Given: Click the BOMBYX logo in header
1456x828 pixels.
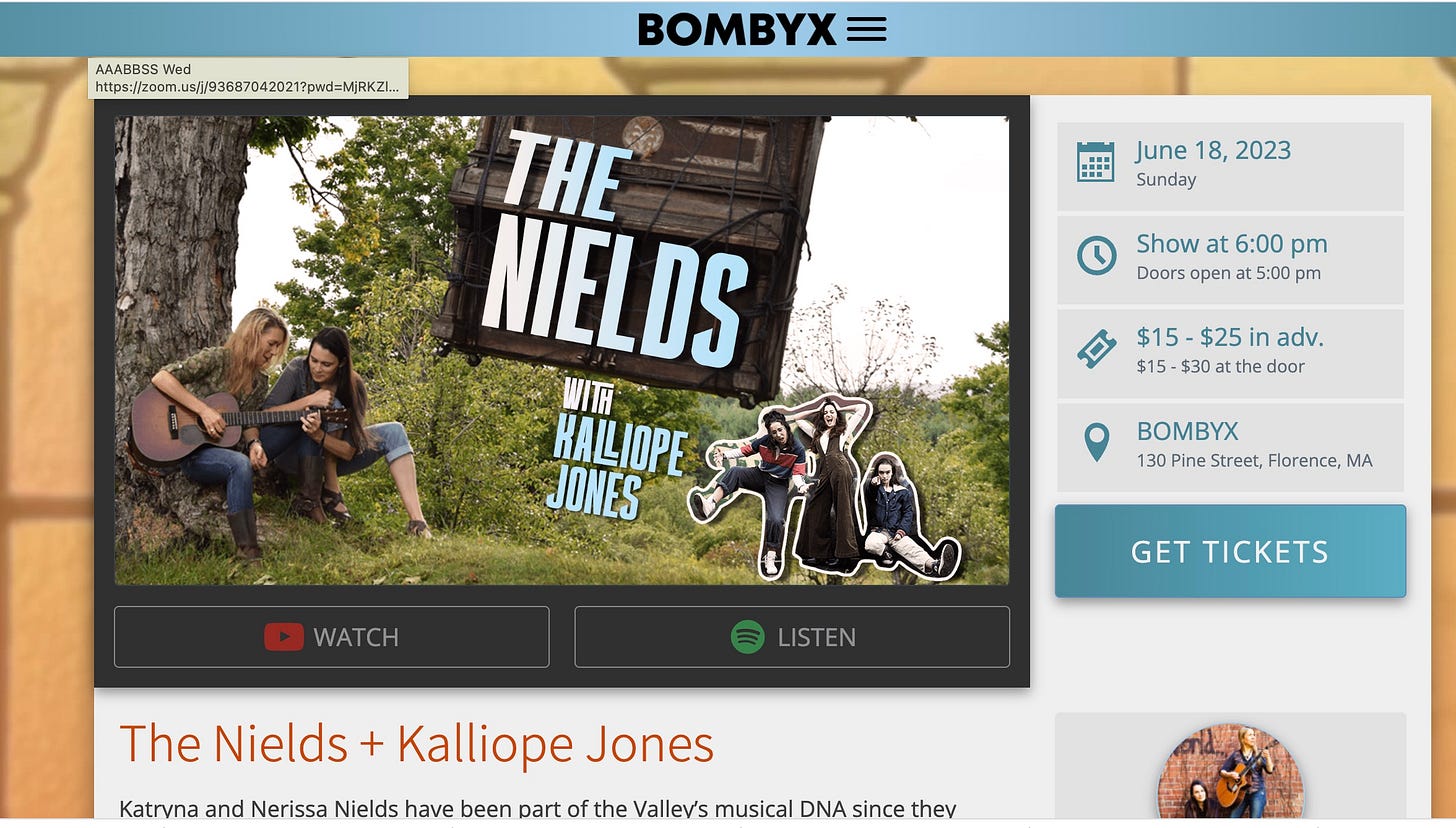Looking at the screenshot, I should click(x=737, y=30).
